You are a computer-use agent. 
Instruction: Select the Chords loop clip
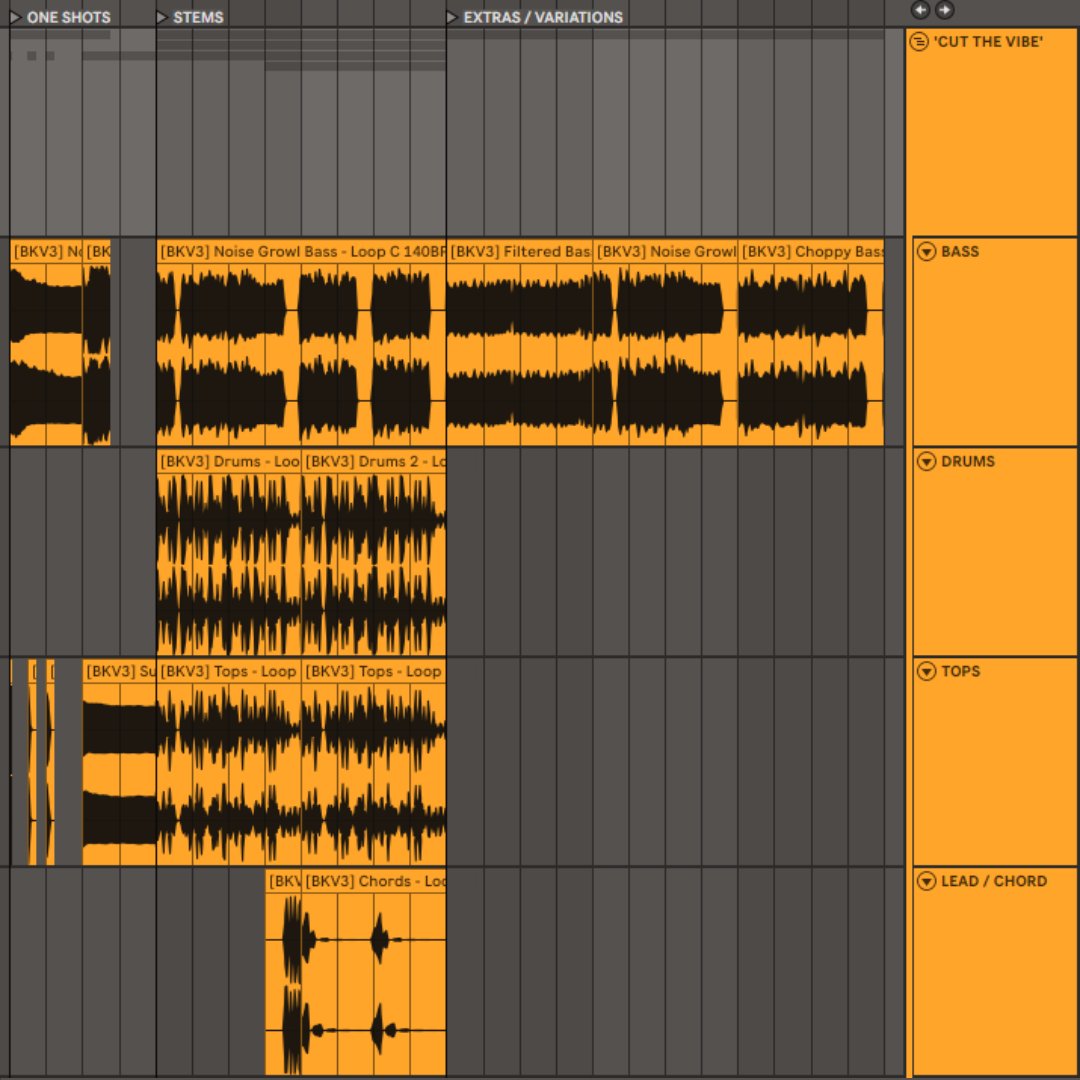374,882
